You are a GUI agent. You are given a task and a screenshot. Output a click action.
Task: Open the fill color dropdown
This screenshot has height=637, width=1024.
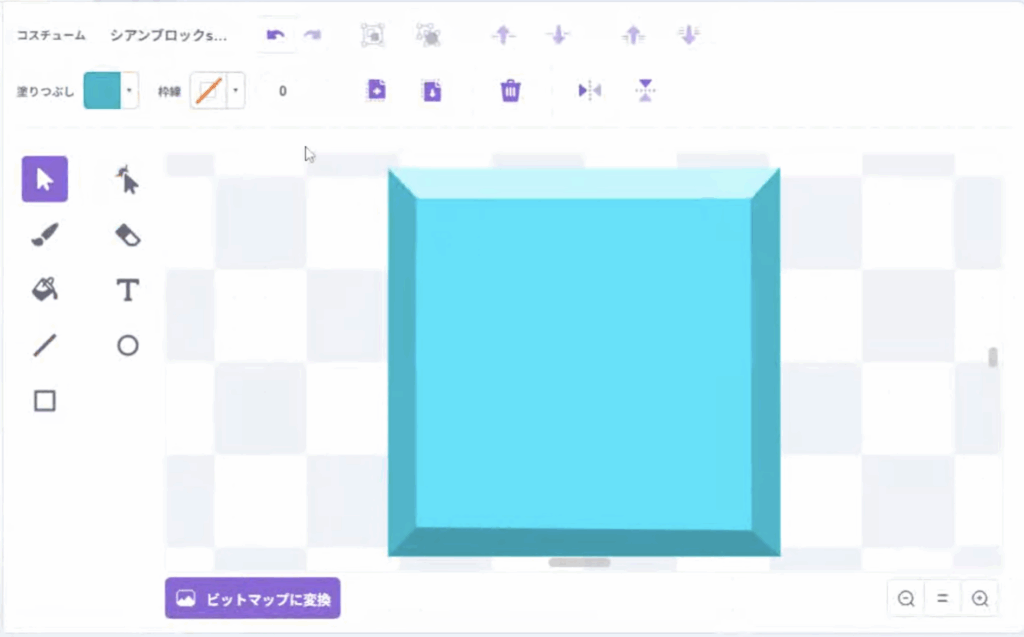click(x=129, y=91)
